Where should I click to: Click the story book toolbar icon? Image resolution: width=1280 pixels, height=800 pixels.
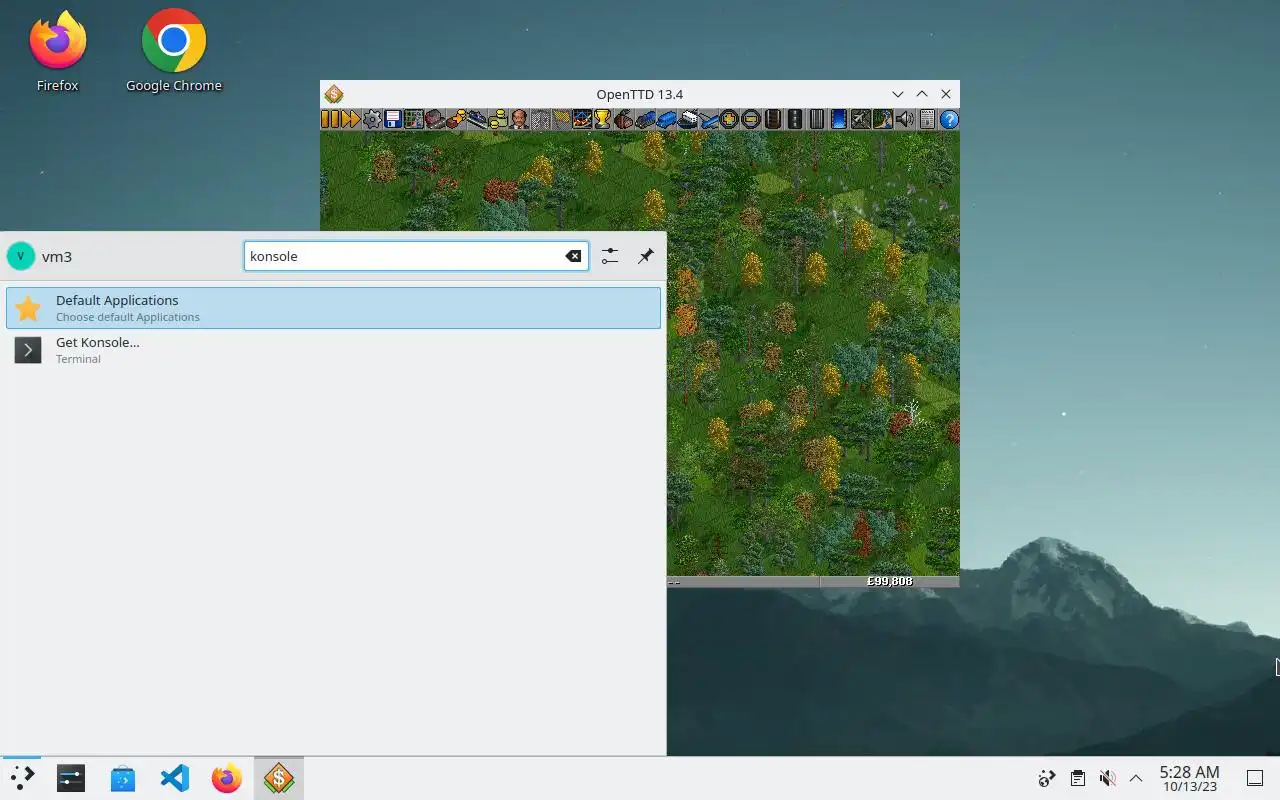click(x=540, y=120)
